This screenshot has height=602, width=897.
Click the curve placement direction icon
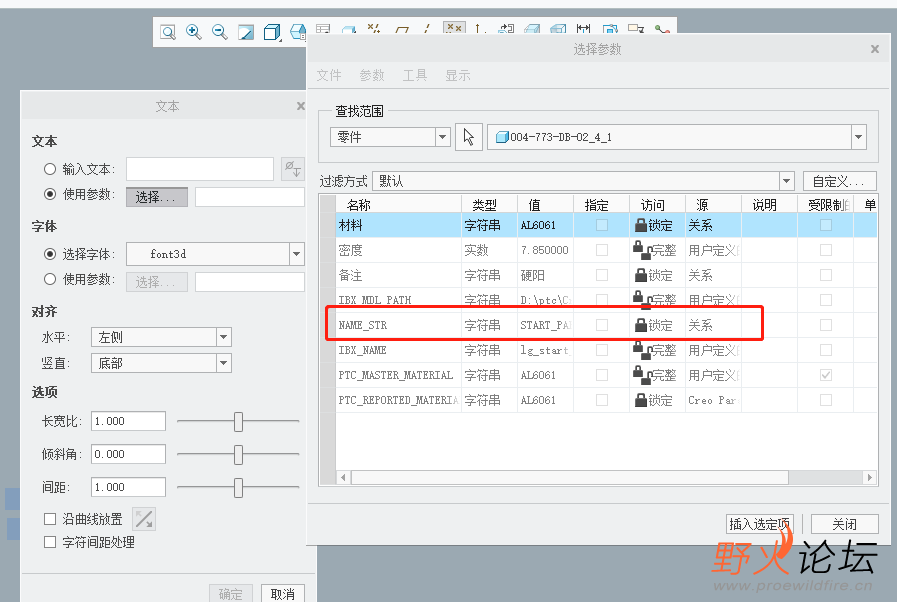coord(144,519)
